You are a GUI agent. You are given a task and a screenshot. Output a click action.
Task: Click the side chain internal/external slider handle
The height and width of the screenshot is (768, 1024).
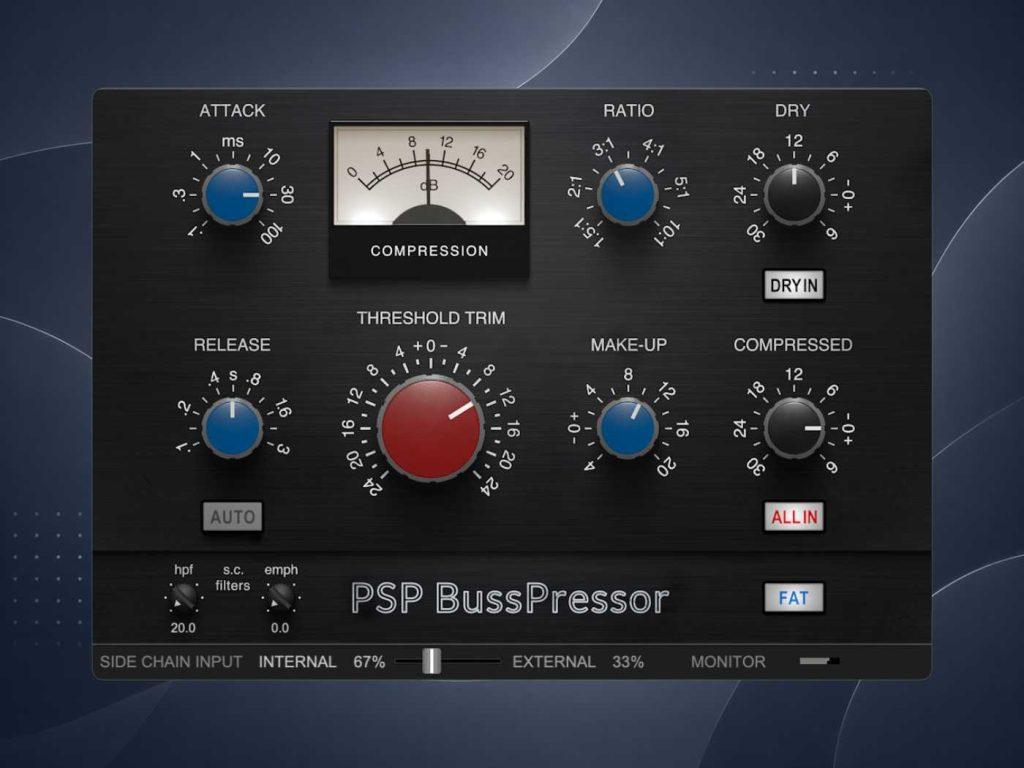click(431, 661)
